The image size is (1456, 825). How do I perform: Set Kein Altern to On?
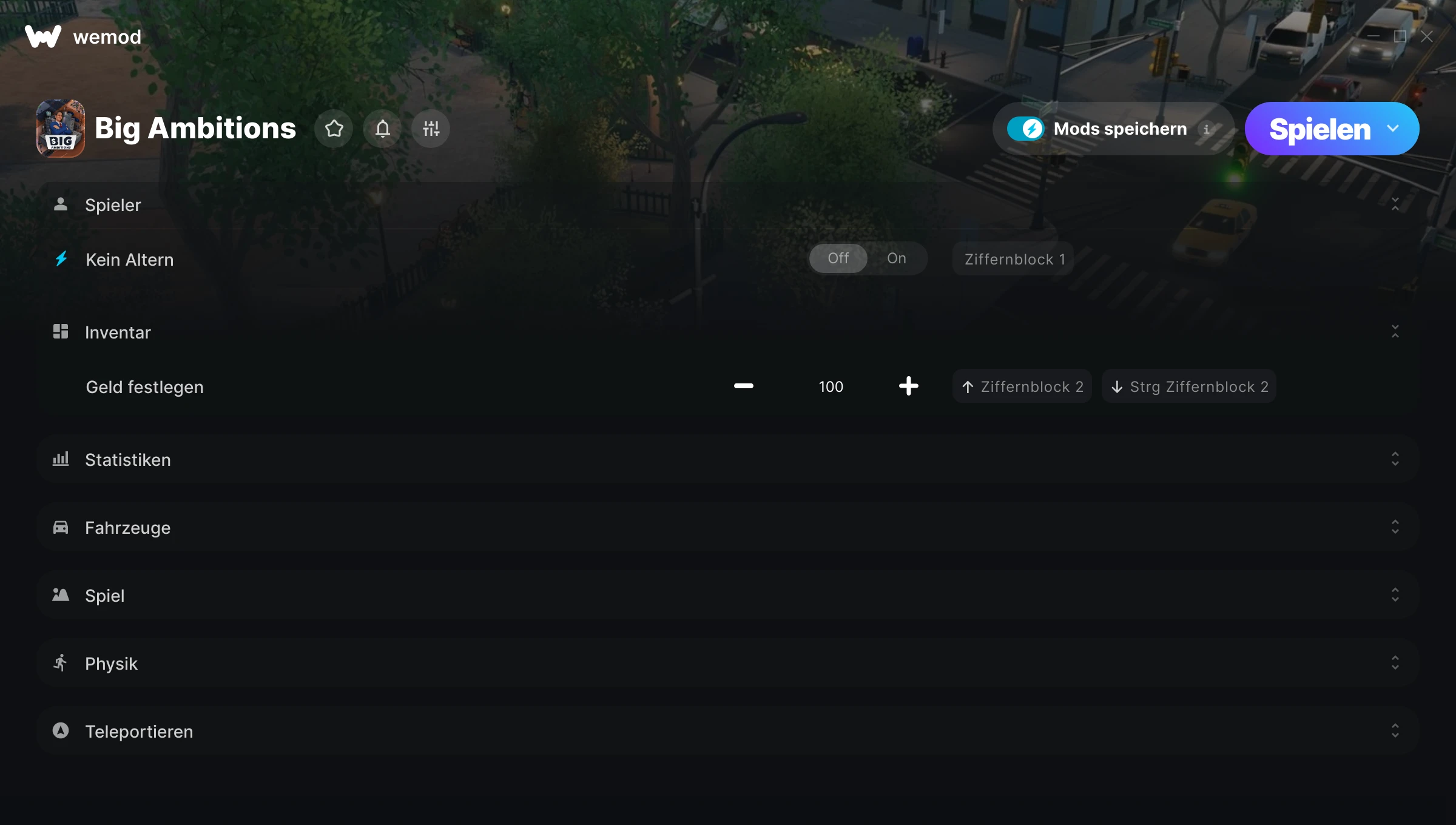tap(896, 258)
